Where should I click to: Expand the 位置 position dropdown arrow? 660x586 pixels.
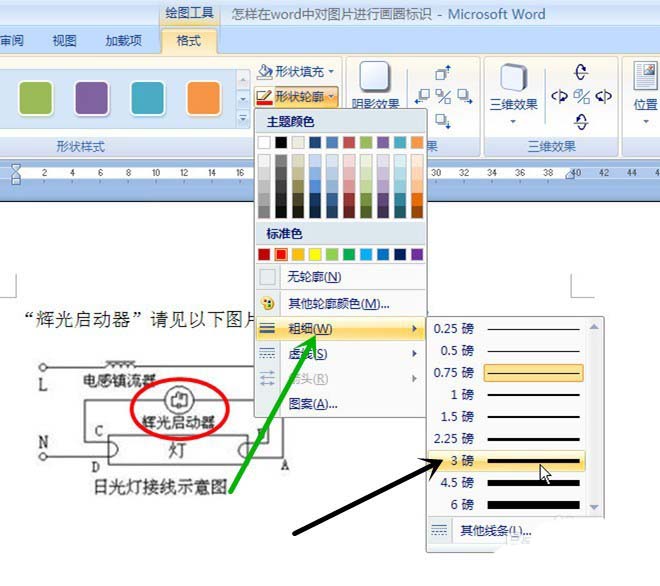click(646, 122)
